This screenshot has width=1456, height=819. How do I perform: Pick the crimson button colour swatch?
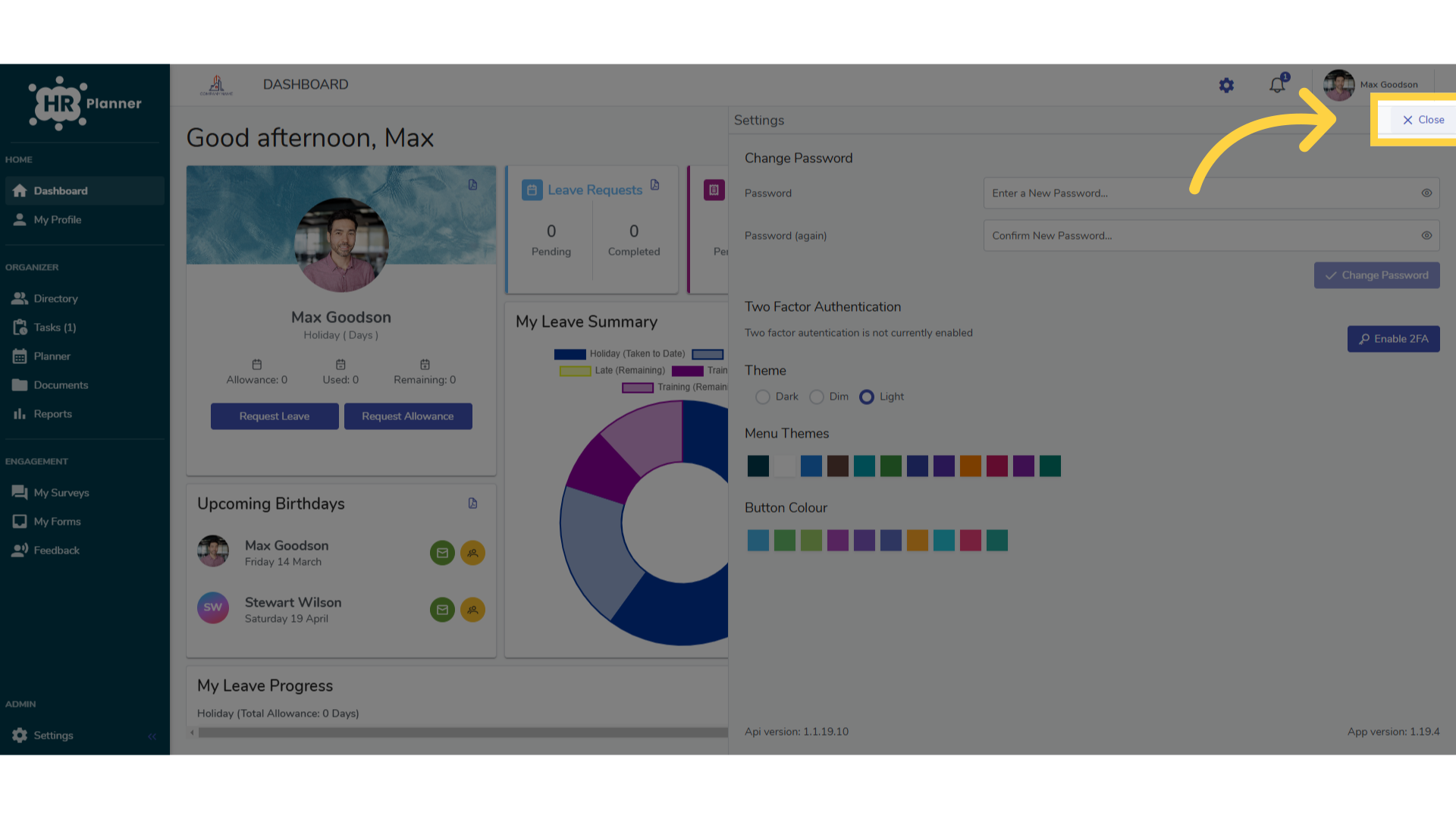[971, 540]
